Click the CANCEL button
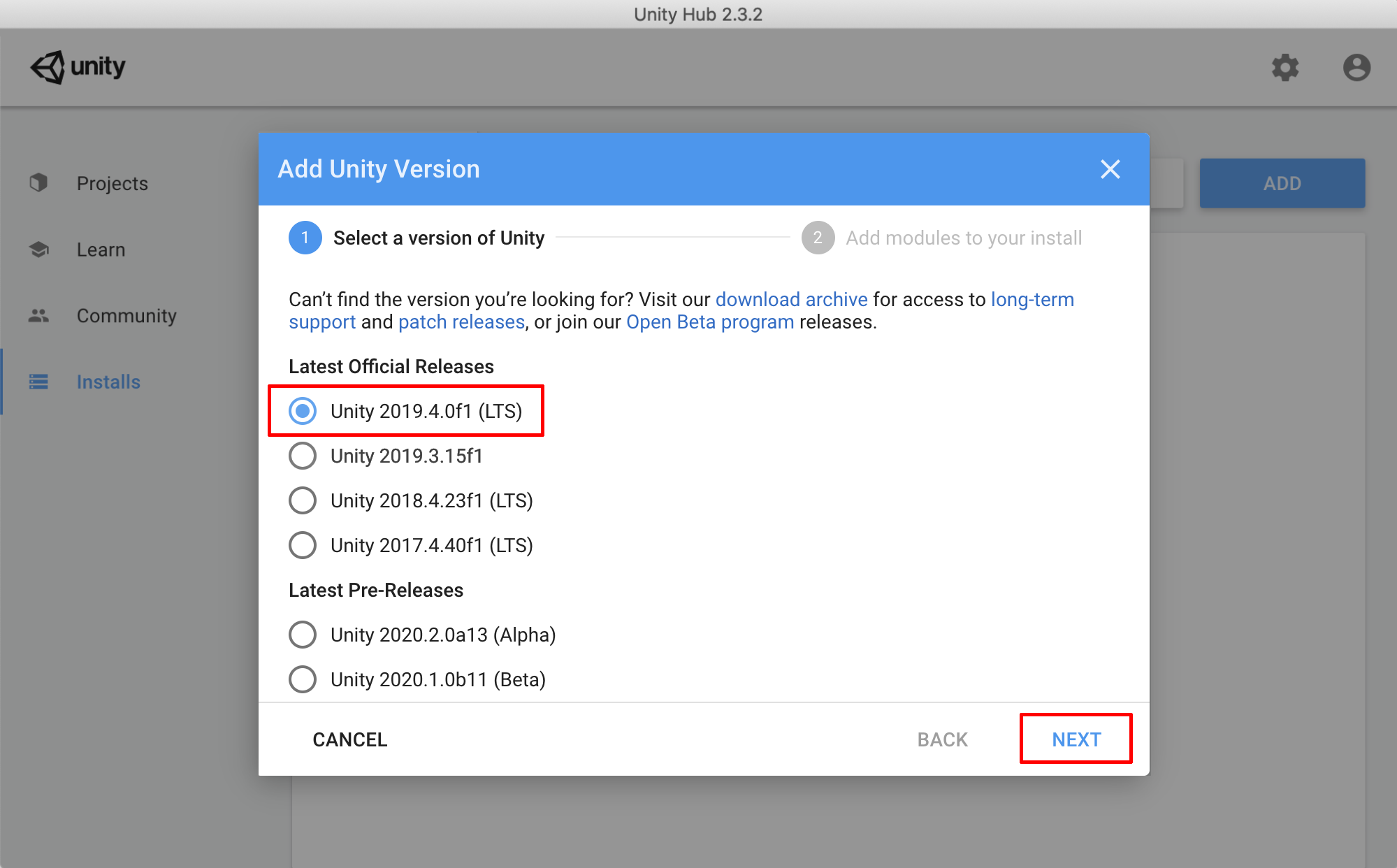The height and width of the screenshot is (868, 1397). (x=349, y=739)
